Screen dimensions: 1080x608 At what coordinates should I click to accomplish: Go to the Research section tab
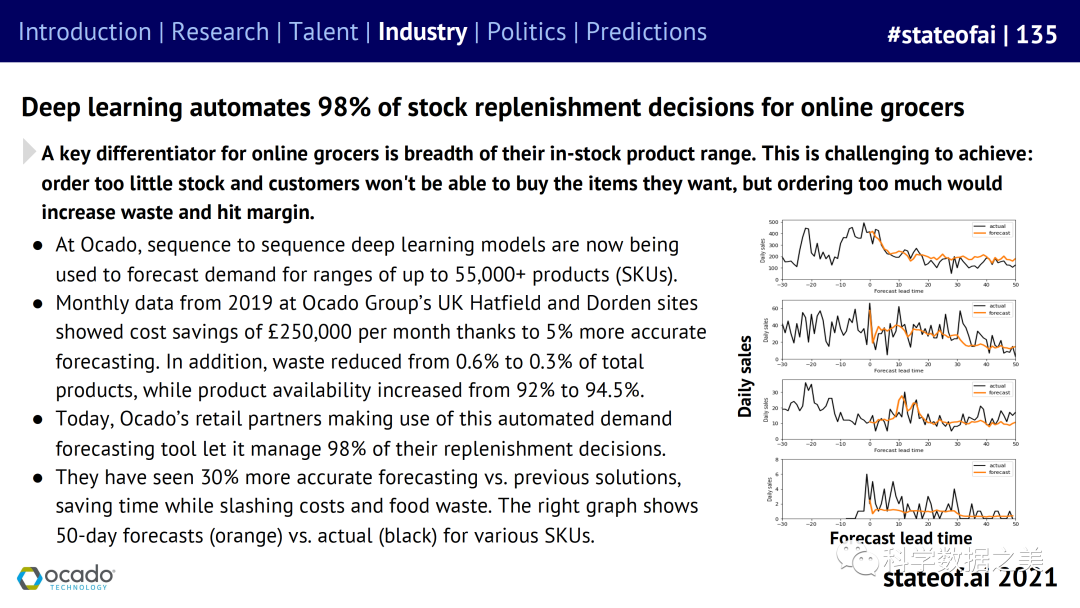[x=220, y=32]
